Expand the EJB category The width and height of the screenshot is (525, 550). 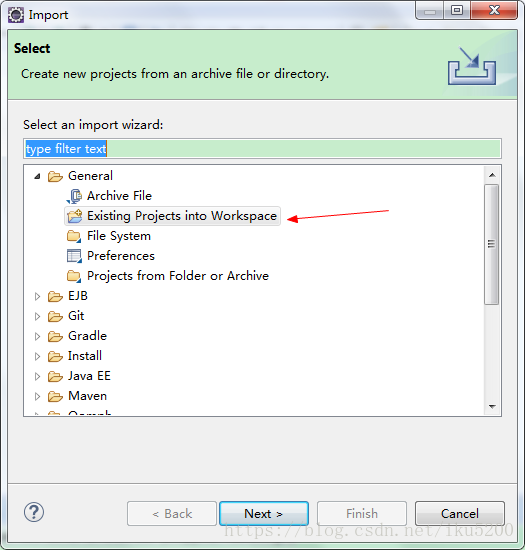point(37,296)
